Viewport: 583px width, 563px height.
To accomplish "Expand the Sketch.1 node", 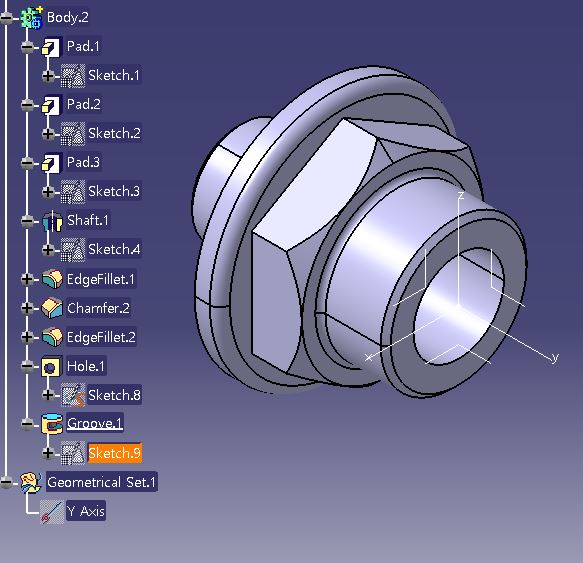I will 48,76.
